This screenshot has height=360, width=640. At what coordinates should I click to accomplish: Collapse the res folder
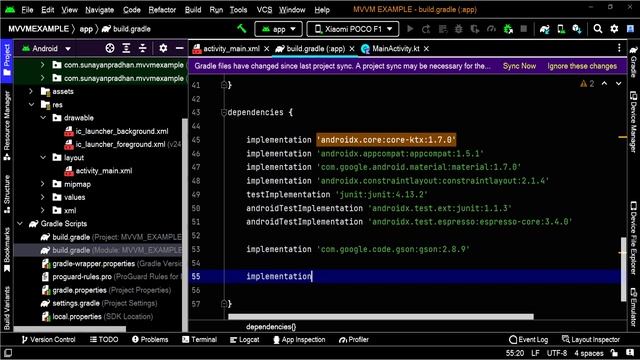point(31,104)
